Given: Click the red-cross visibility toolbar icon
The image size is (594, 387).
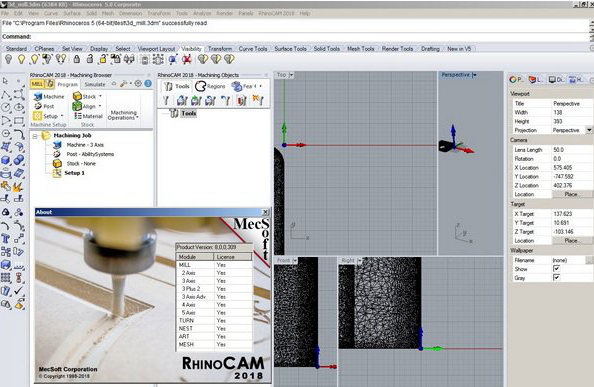Looking at the screenshot, I should [x=186, y=59].
